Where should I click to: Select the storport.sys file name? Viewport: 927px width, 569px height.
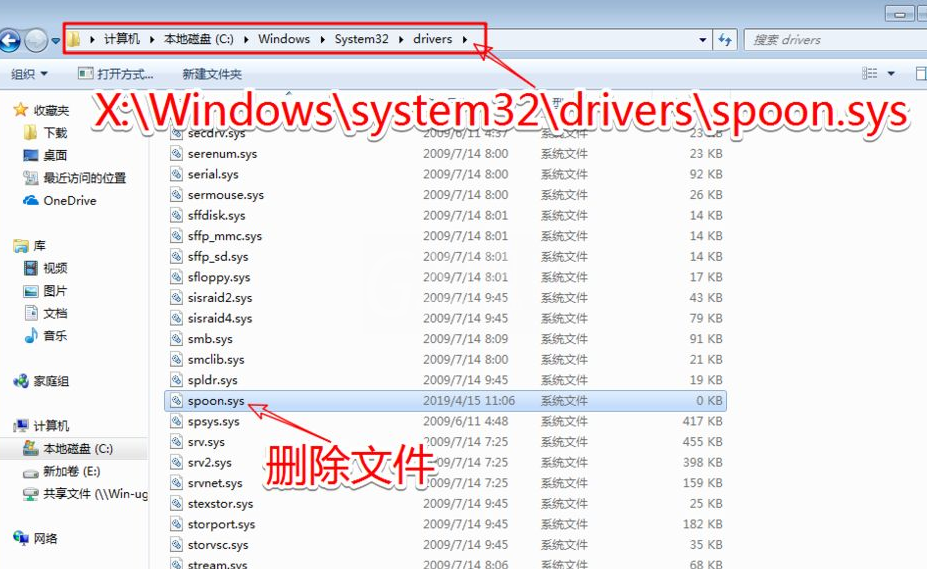tap(221, 525)
